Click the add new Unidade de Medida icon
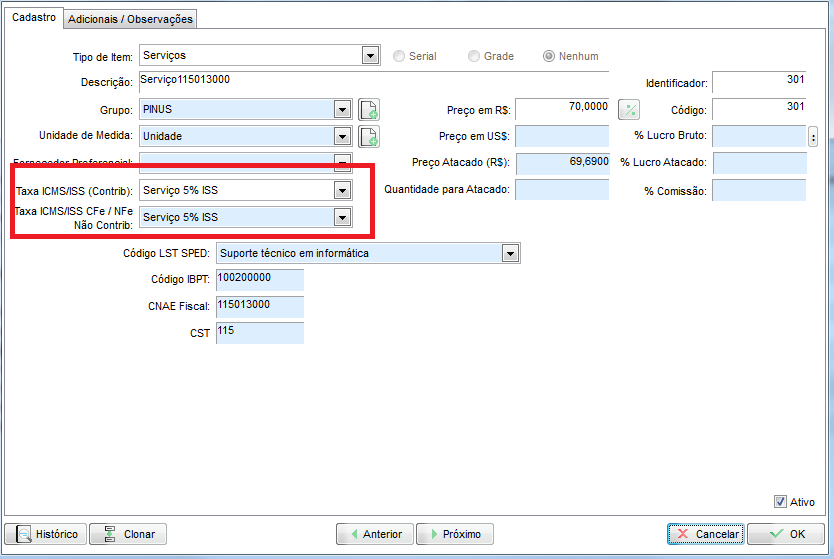Screen dimensions: 834x559 click(x=369, y=136)
